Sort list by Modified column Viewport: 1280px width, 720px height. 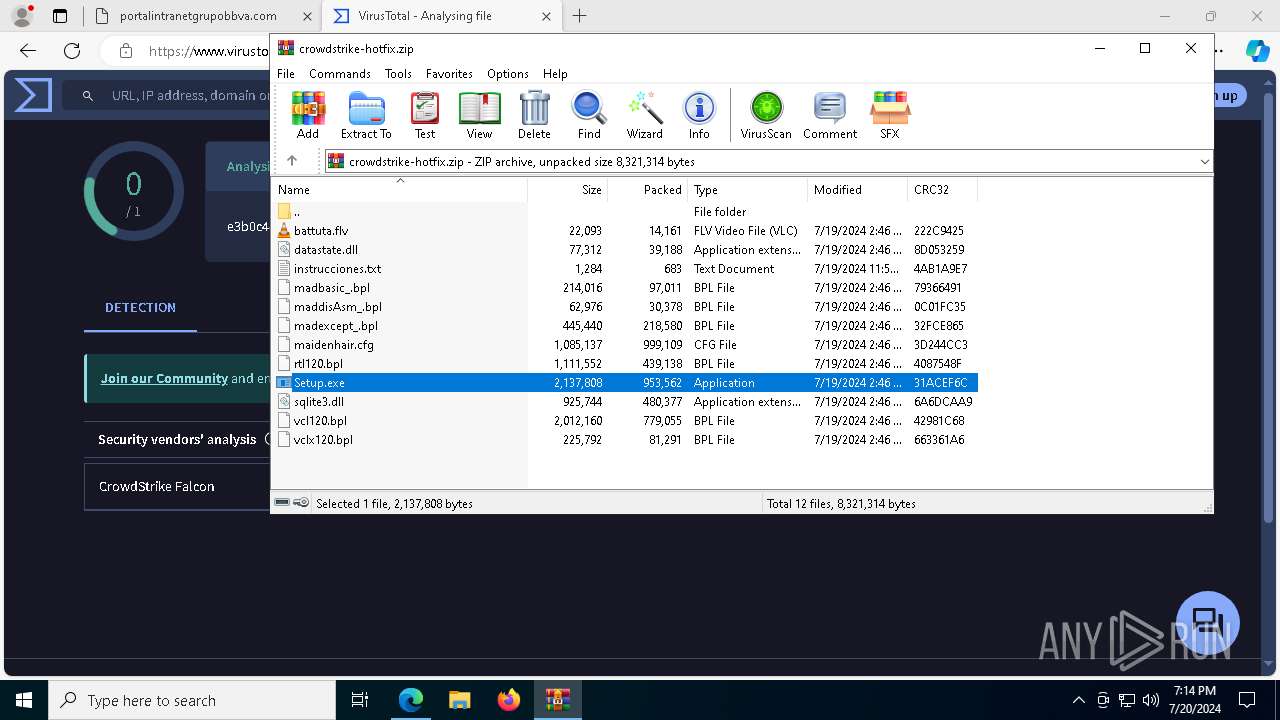click(x=858, y=190)
